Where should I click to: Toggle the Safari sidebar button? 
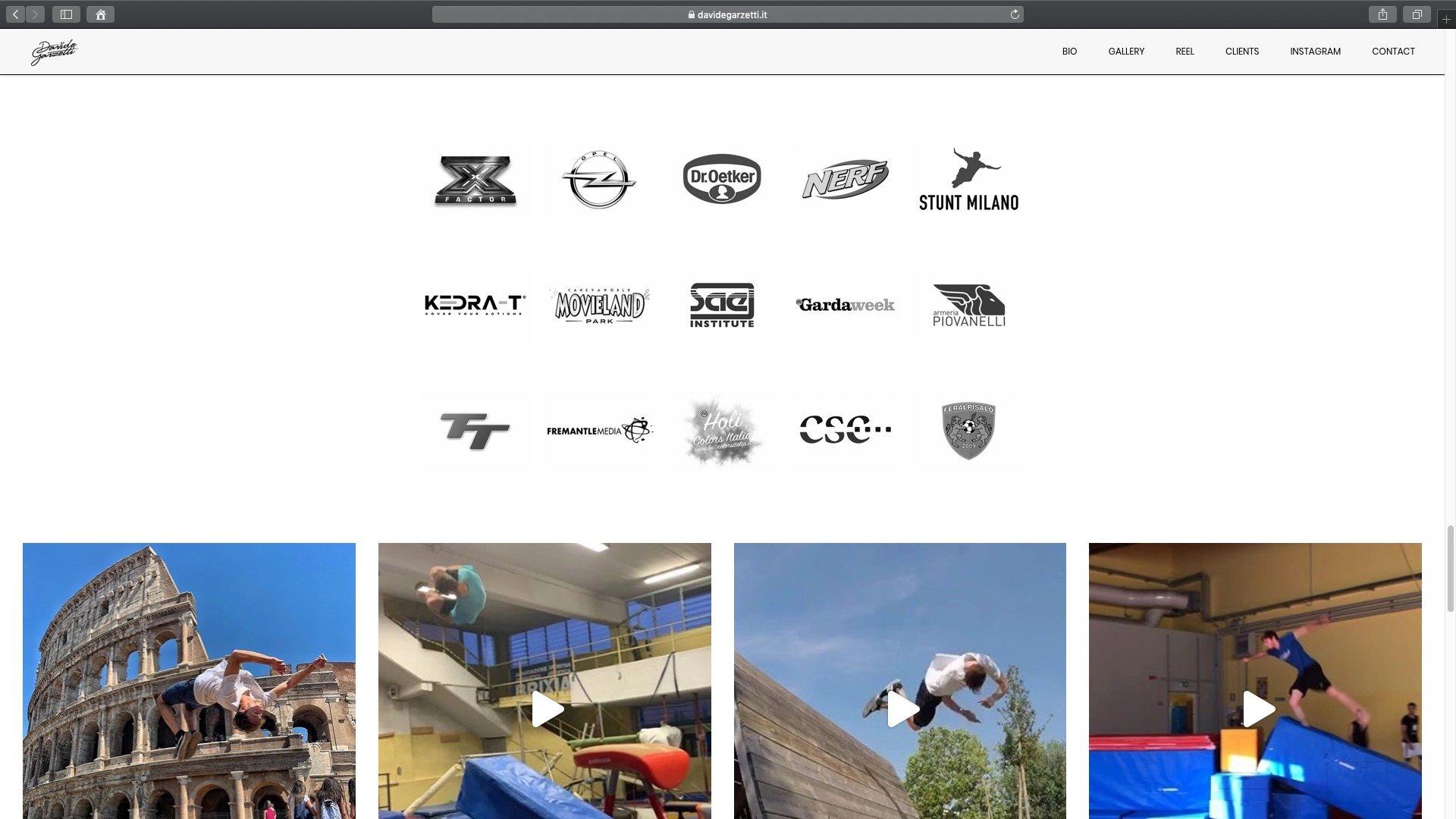66,14
